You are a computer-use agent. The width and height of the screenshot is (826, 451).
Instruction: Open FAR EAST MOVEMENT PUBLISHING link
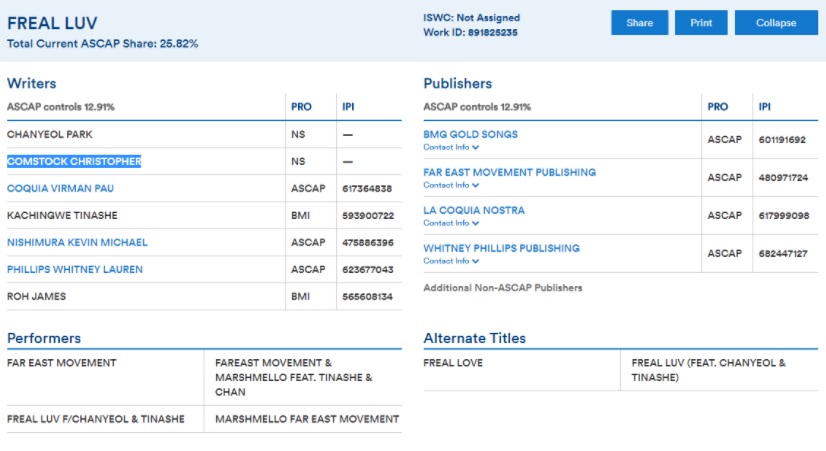pos(509,172)
